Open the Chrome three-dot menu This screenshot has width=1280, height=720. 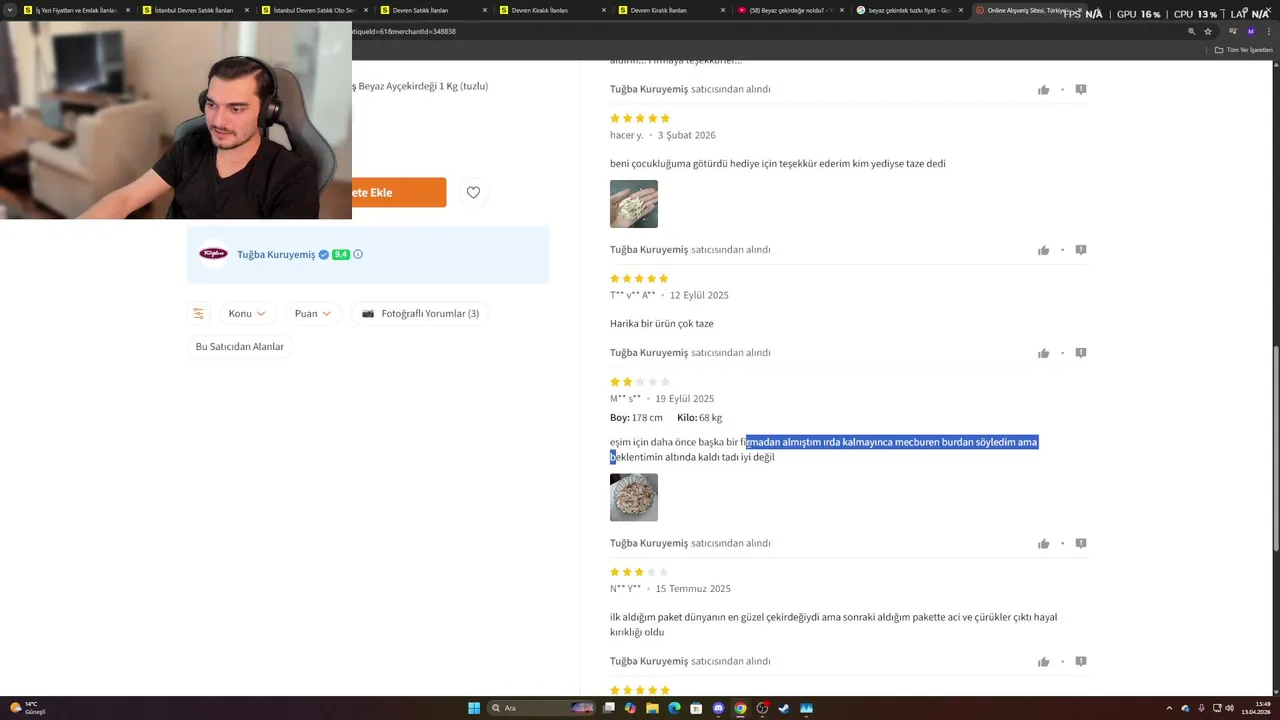[x=1268, y=32]
